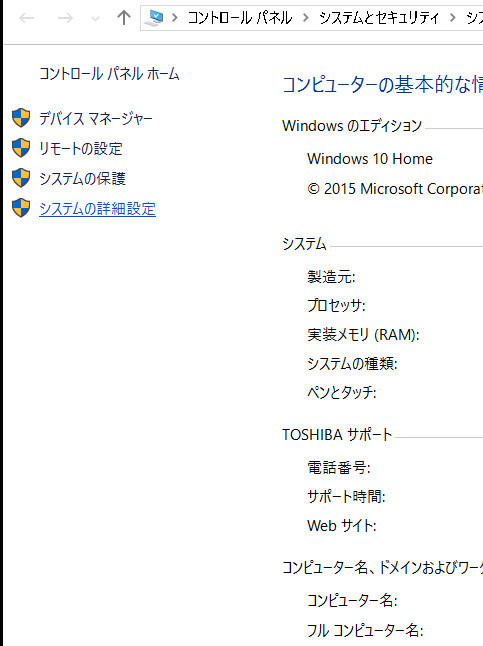Open リモートの設定 link
The width and height of the screenshot is (483, 646).
81,149
